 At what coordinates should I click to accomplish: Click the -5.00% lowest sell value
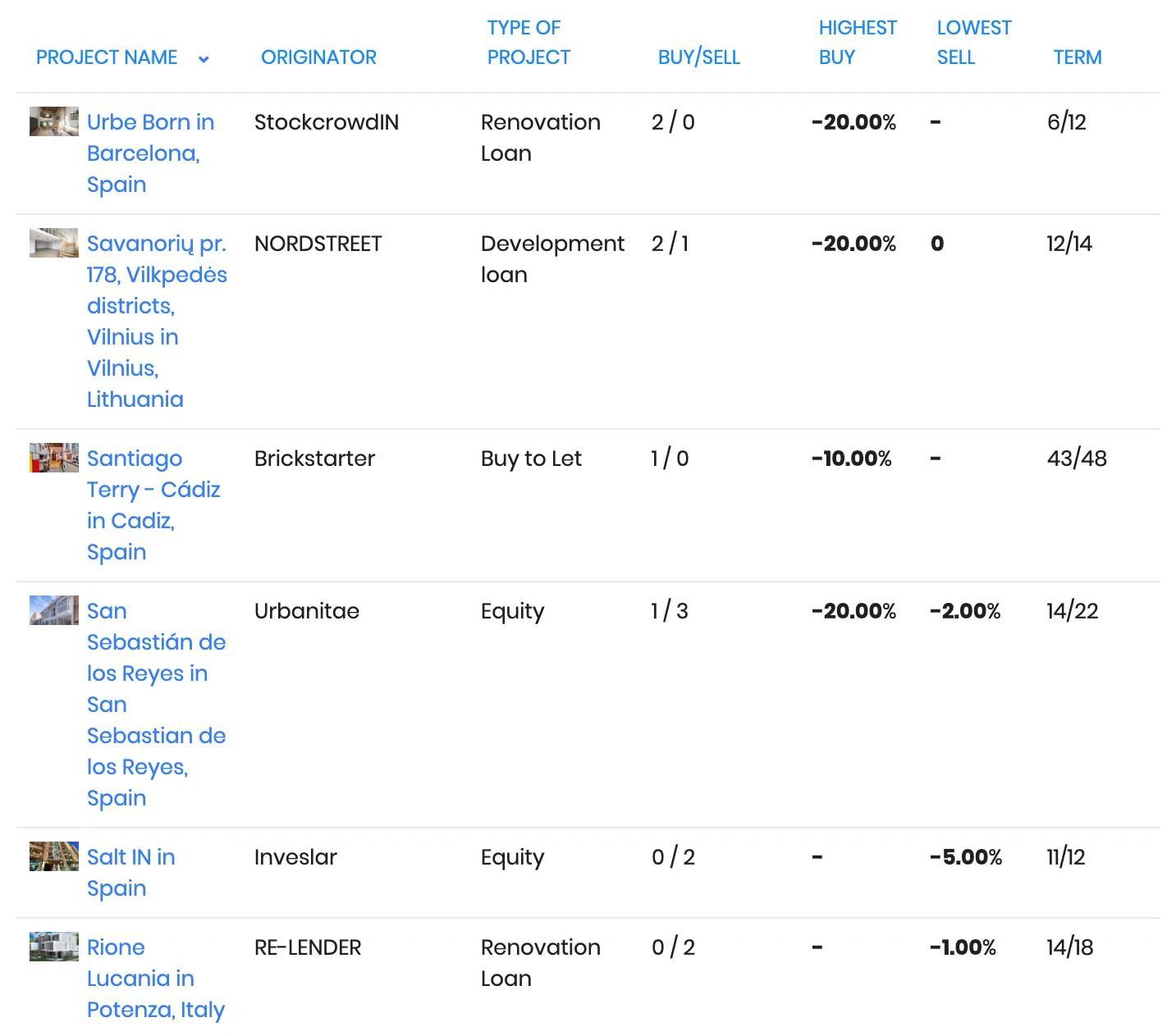click(966, 857)
